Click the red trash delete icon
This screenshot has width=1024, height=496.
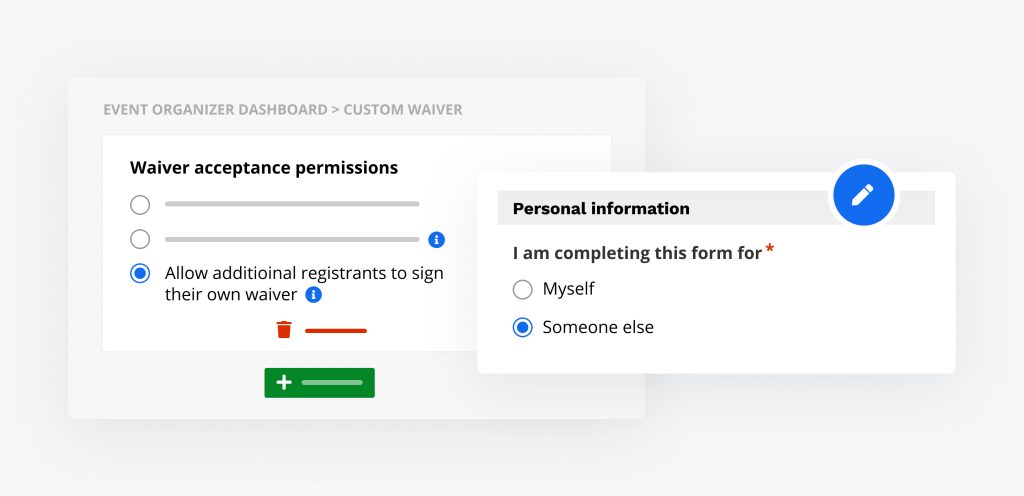(x=284, y=330)
